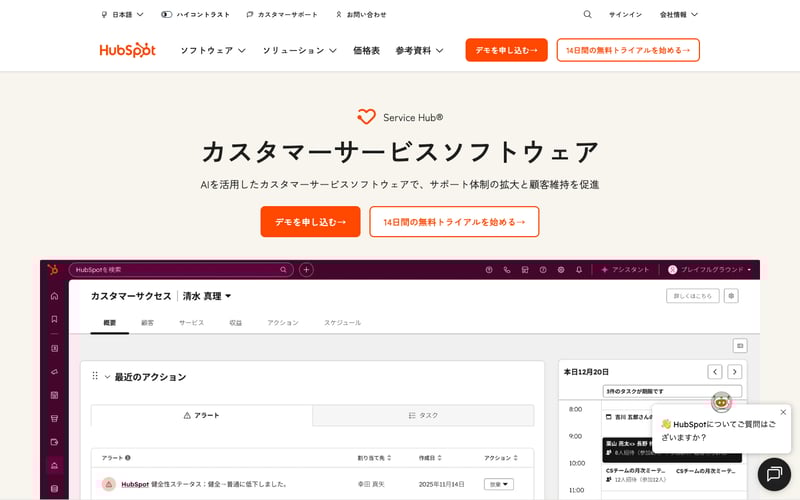Open the marketplace icon in dashboard bar

coord(524,269)
